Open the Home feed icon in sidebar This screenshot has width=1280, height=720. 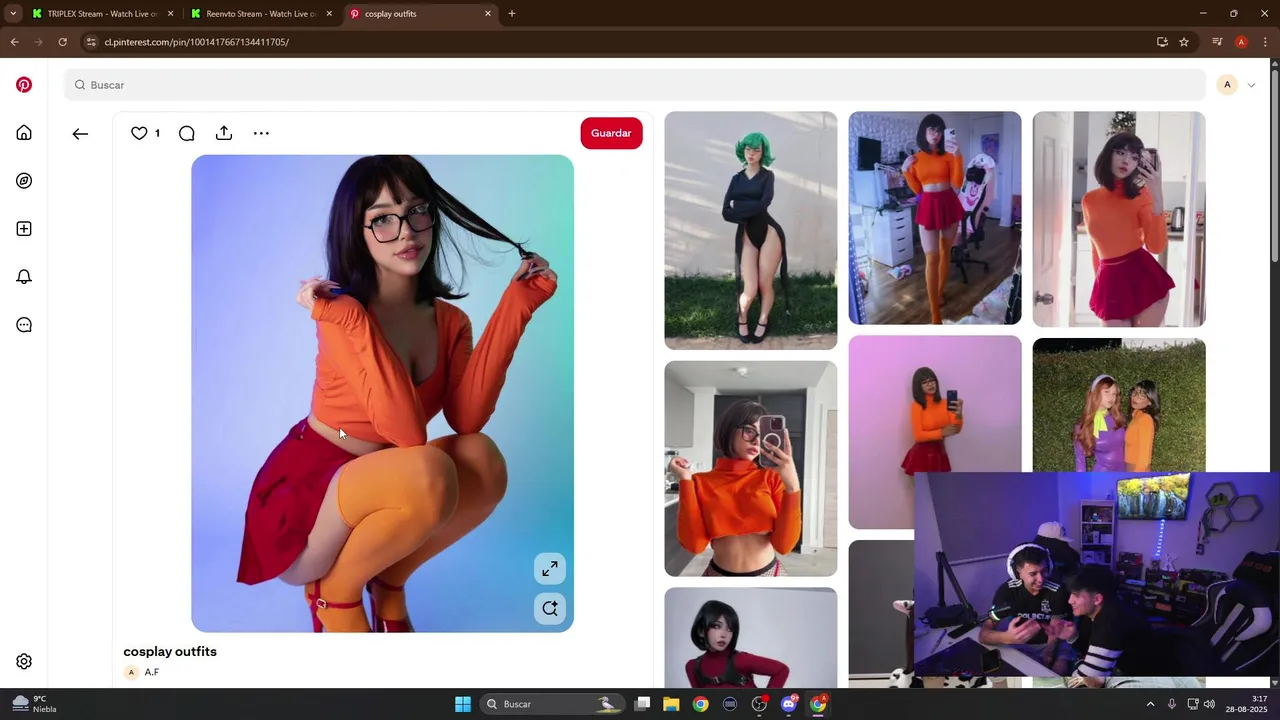click(24, 133)
